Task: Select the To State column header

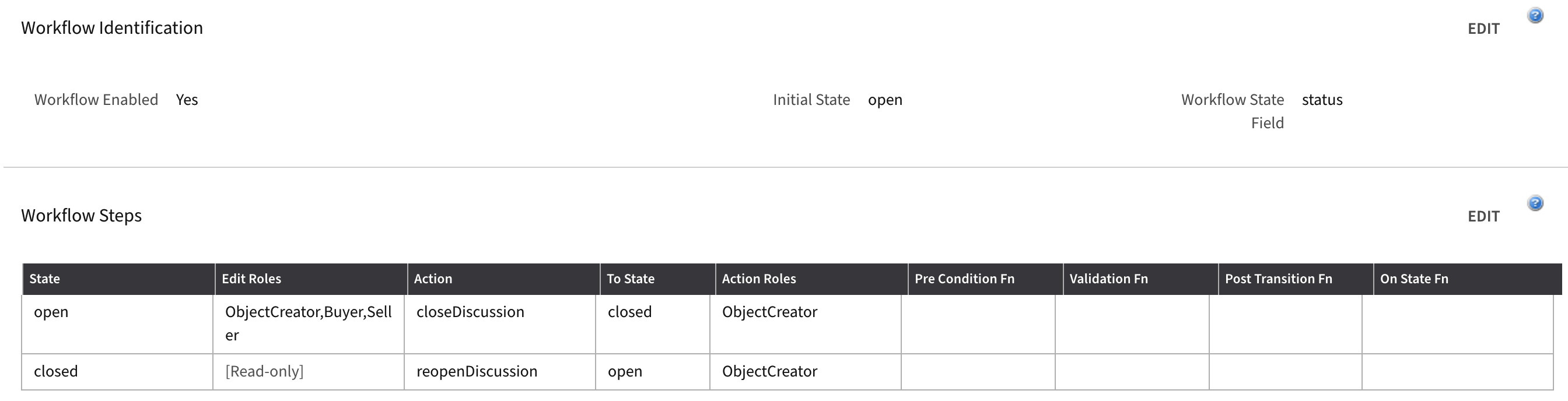Action: coord(657,279)
